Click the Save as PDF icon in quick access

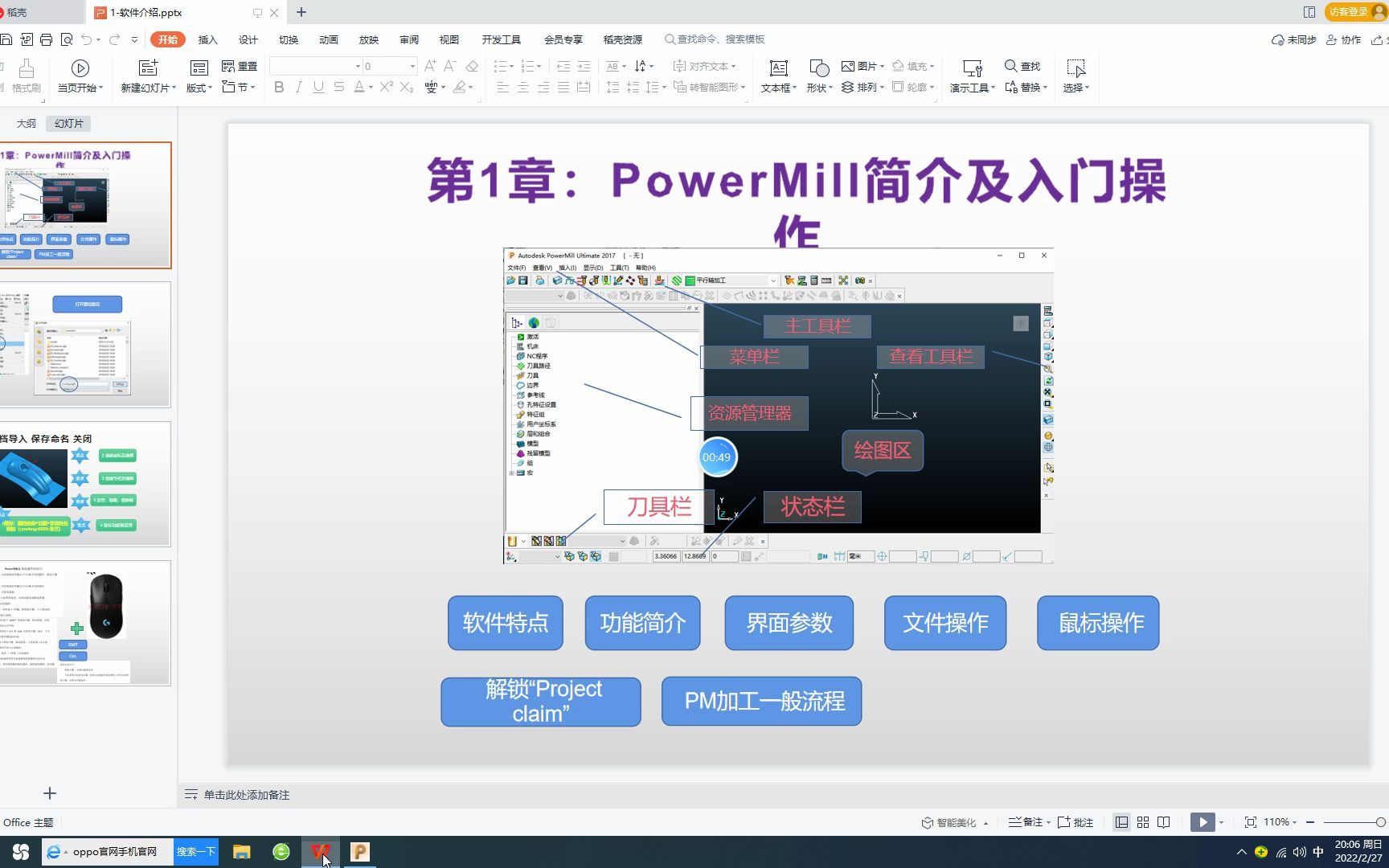27,39
